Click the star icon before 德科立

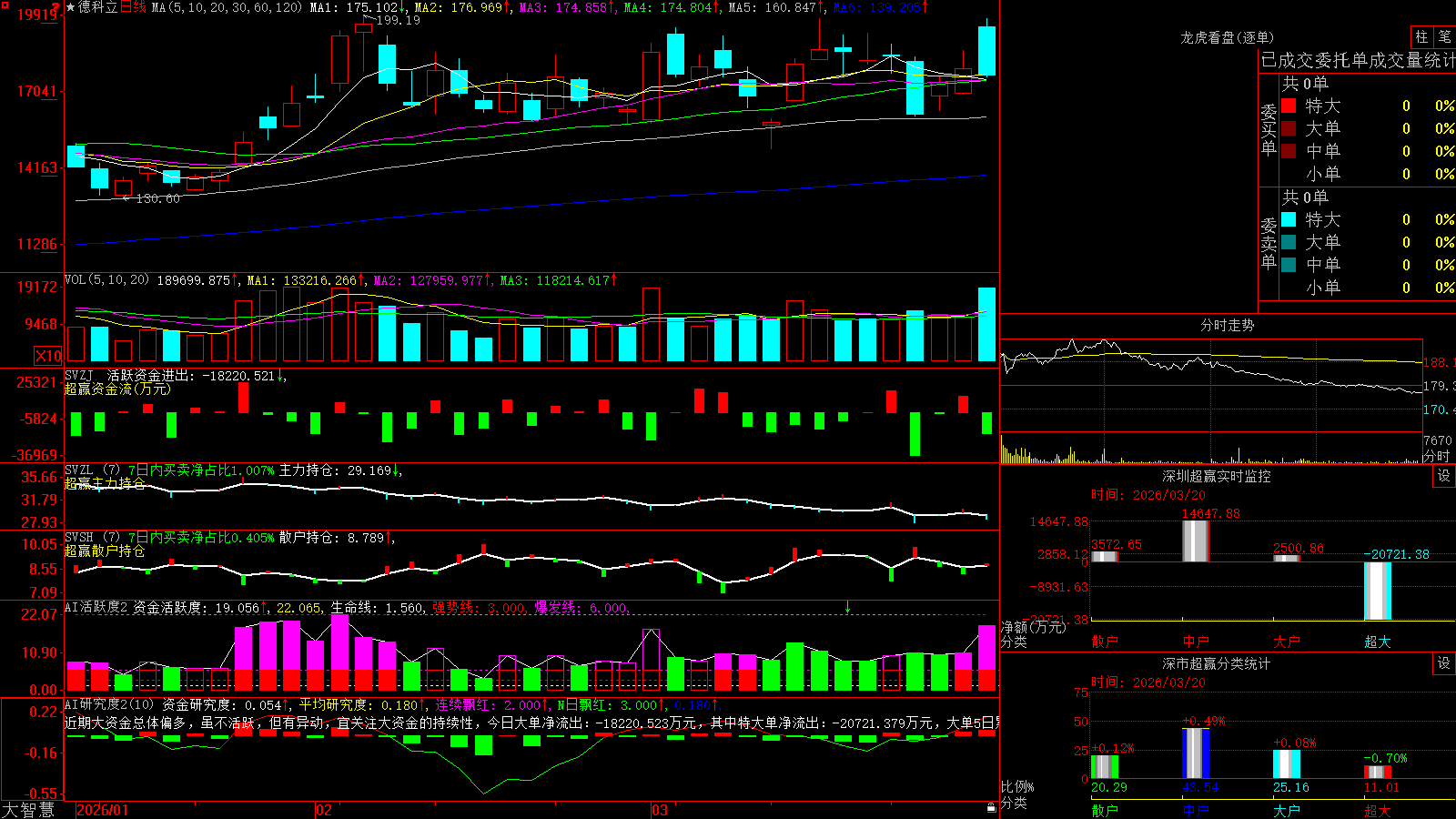tap(71, 7)
